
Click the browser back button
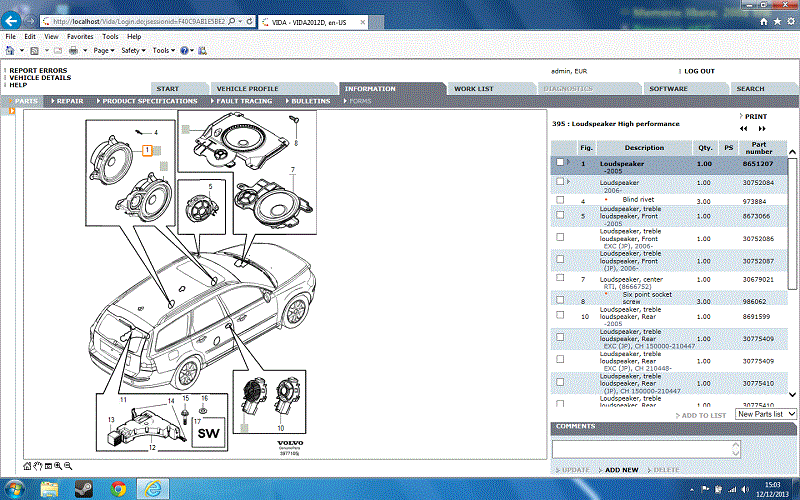tap(11, 21)
